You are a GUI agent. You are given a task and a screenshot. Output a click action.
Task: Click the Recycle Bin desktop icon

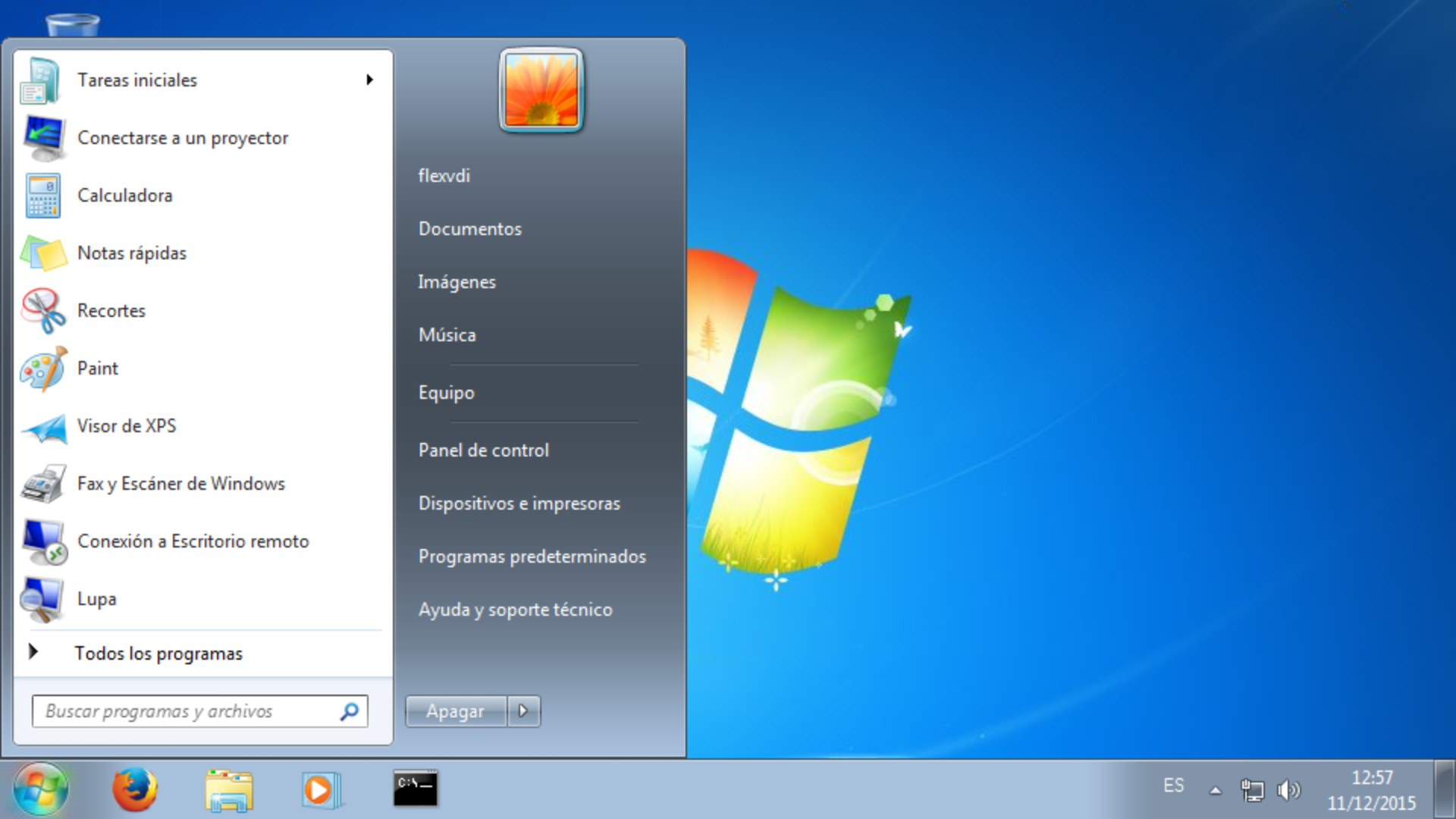click(73, 24)
